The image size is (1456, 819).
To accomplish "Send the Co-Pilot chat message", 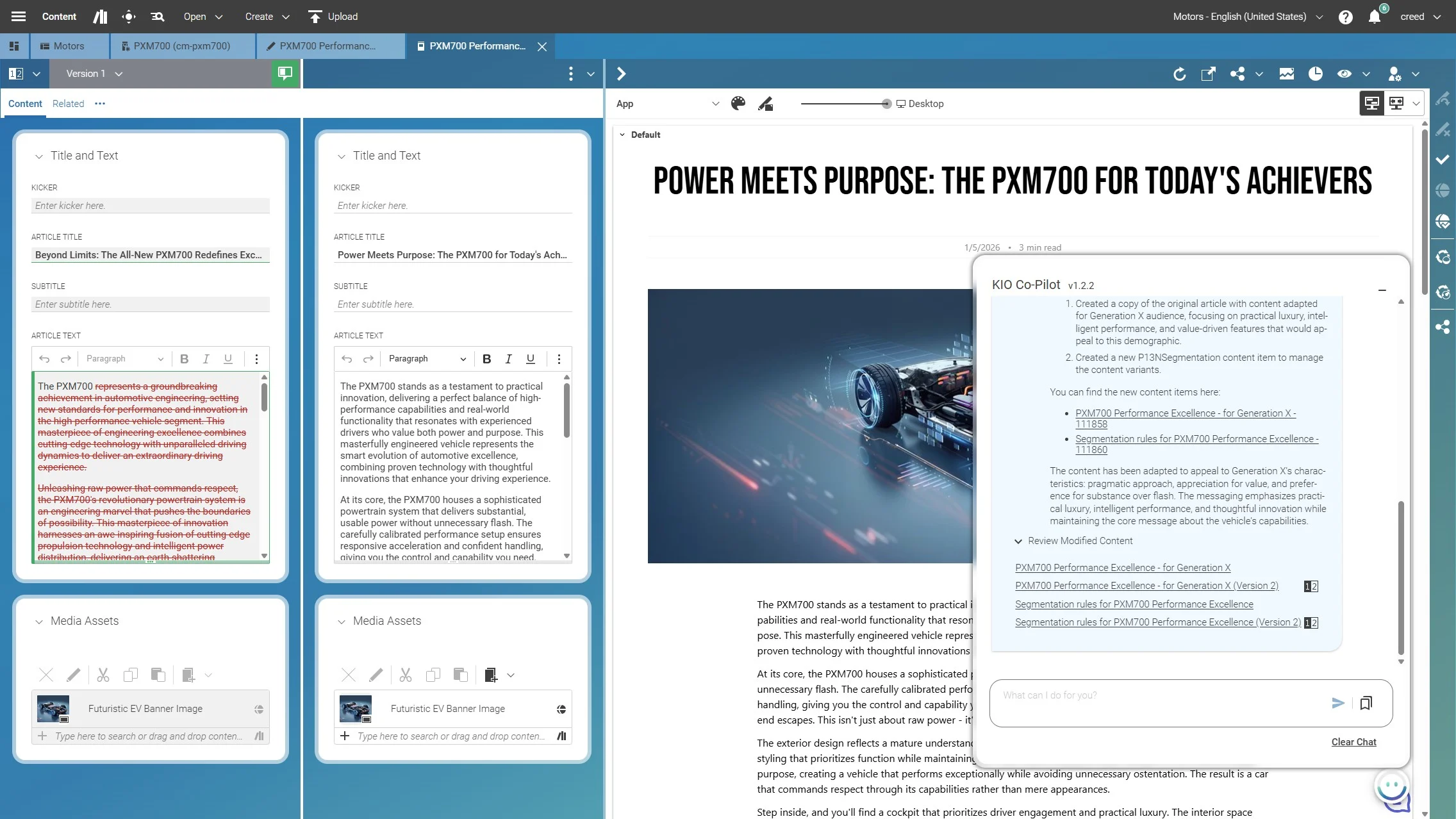I will [x=1338, y=703].
